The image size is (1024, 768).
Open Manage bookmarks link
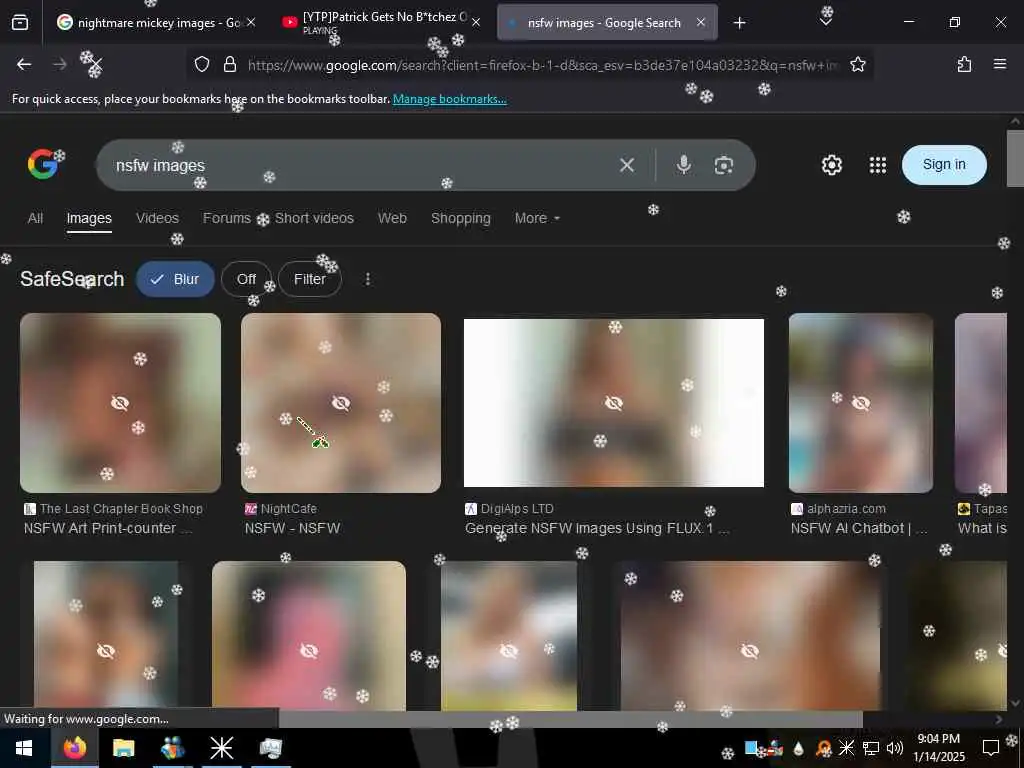pyautogui.click(x=449, y=99)
